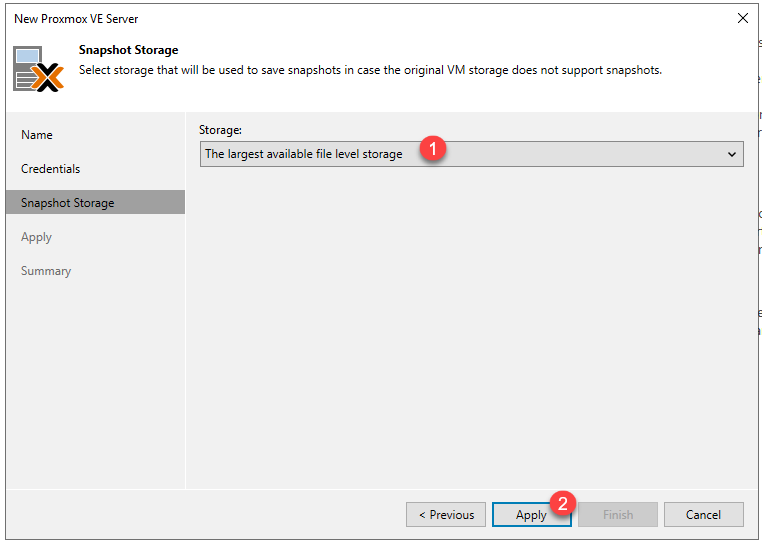Click the disabled Finish button
This screenshot has width=762, height=543.
pos(618,514)
